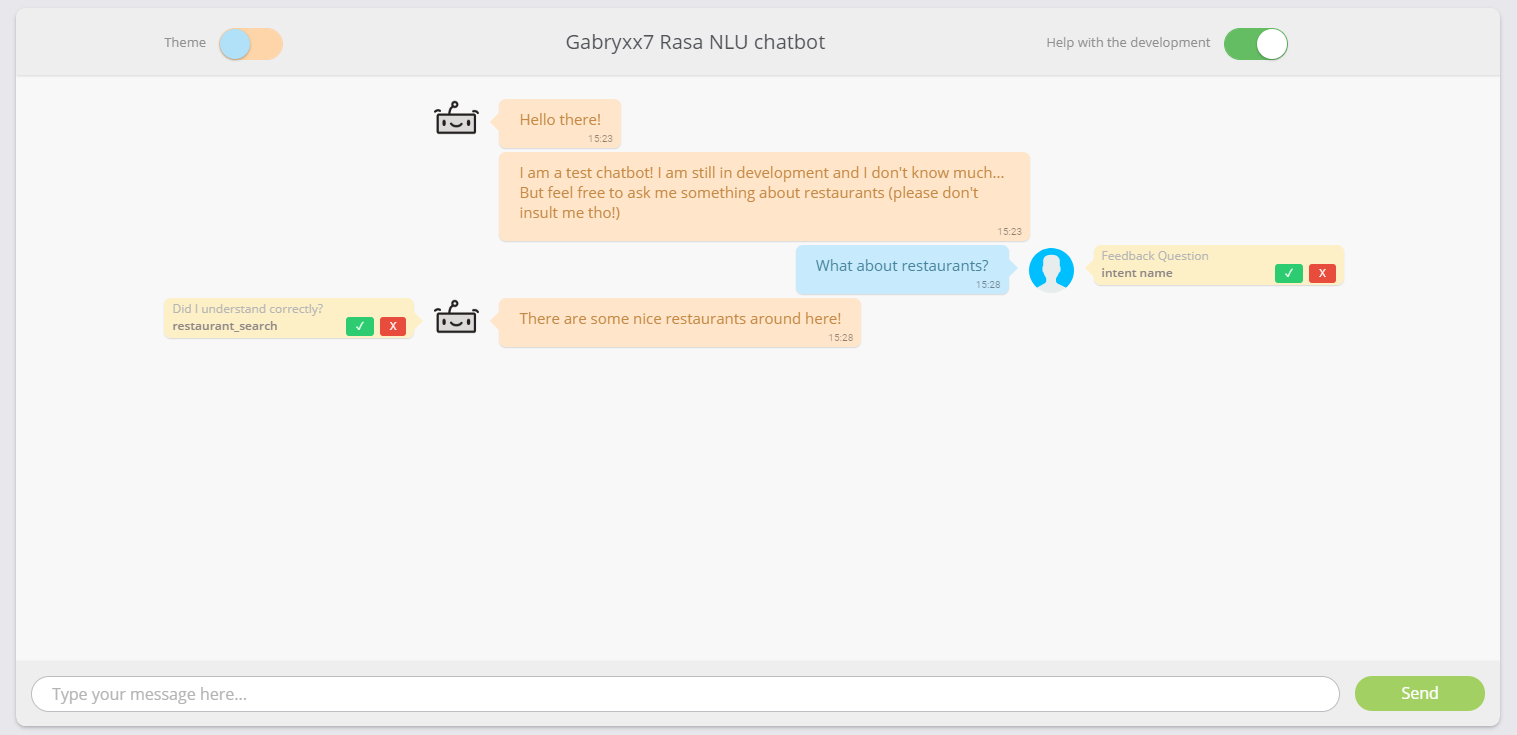Click the Gabryxx7 Rasa NLU chatbot title

click(695, 42)
